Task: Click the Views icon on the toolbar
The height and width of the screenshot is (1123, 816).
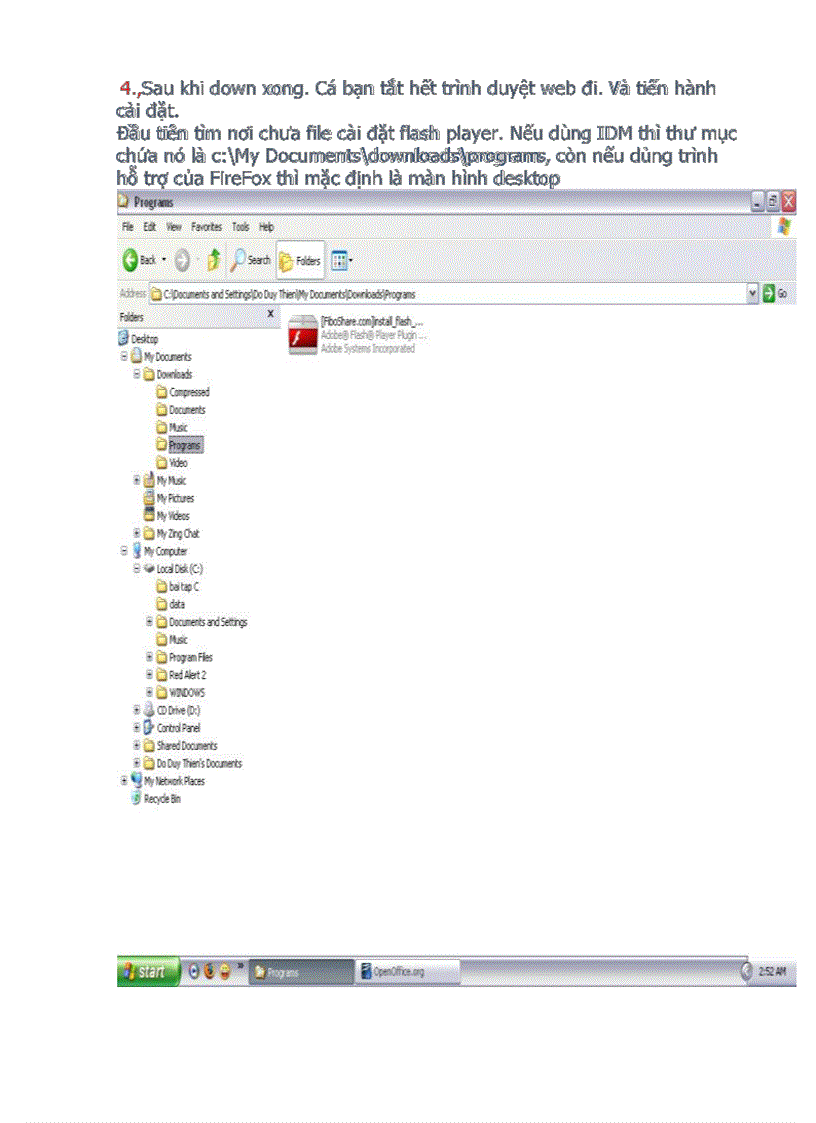Action: pos(338,260)
